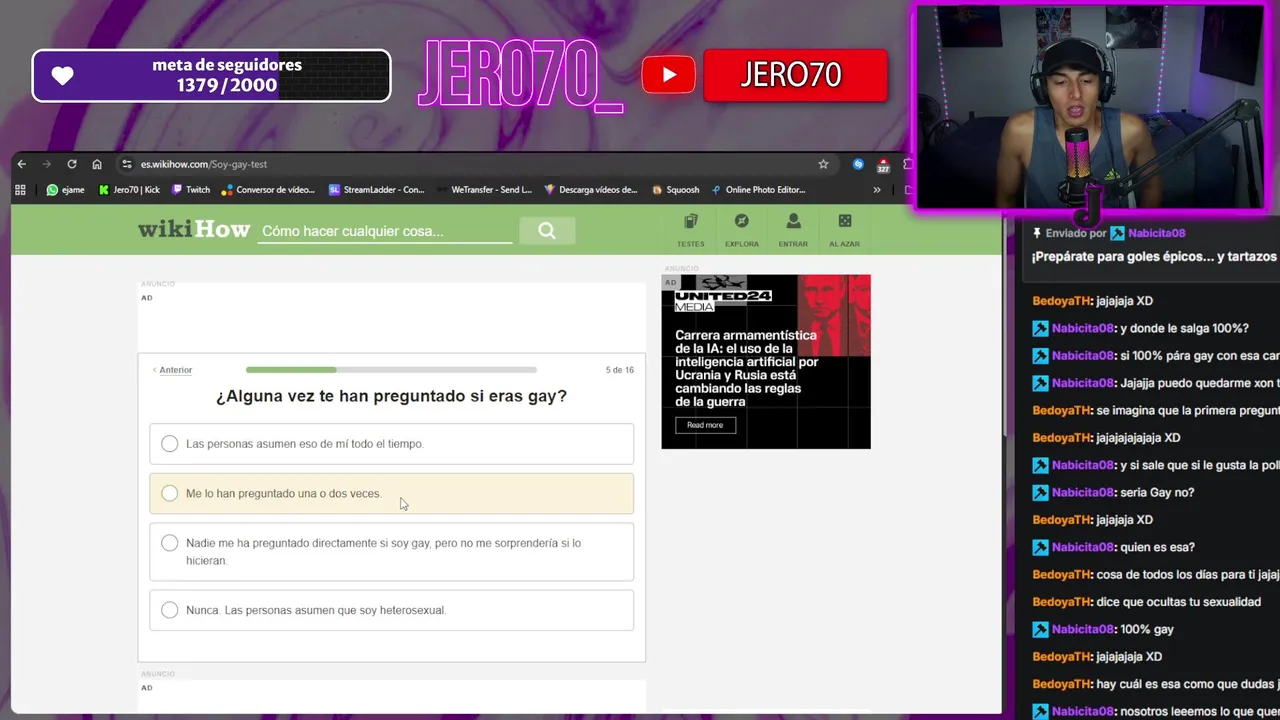Reload the wikiHow page
The height and width of the screenshot is (720, 1280).
pyautogui.click(x=72, y=164)
